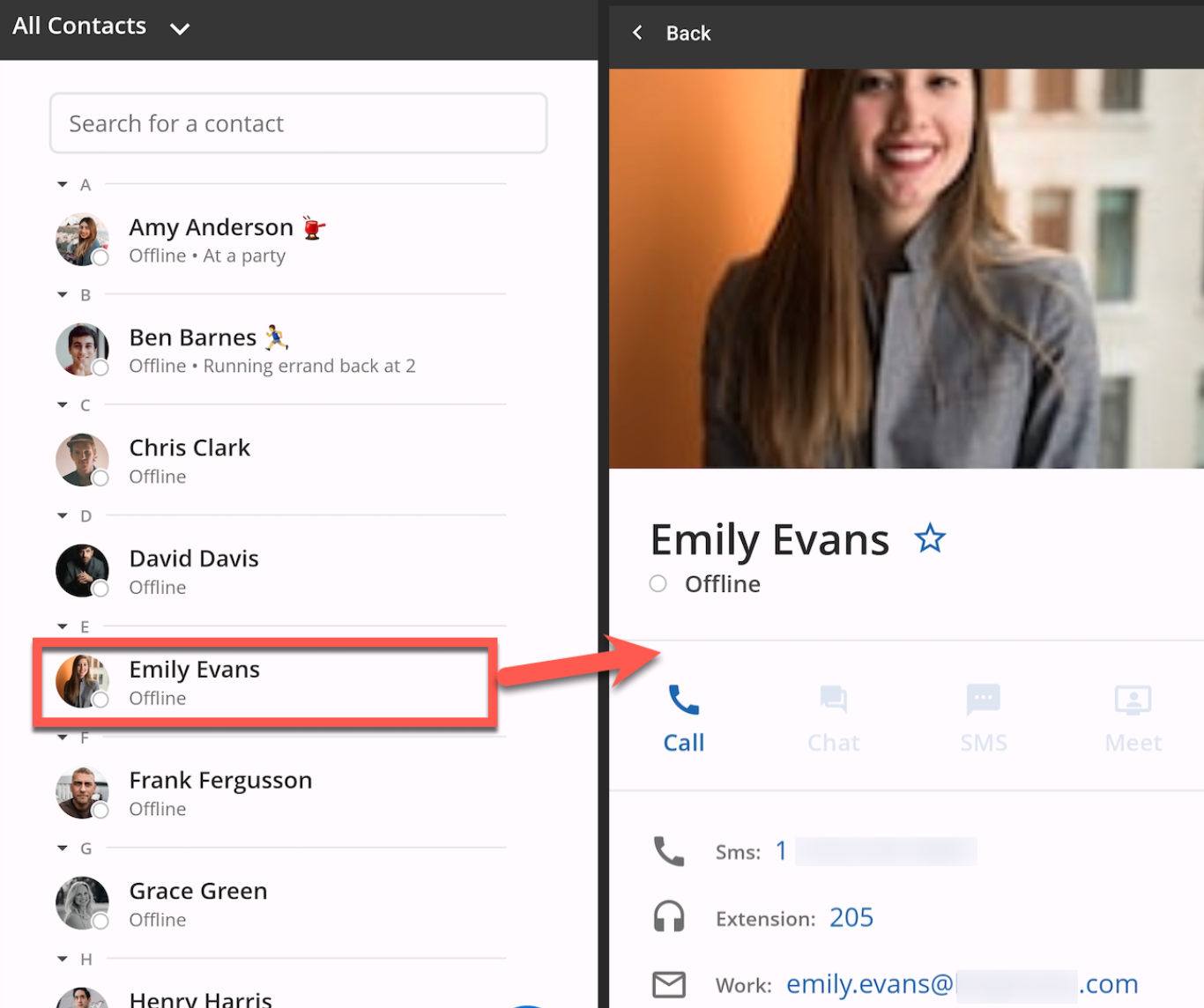The image size is (1204, 1008).
Task: Click the Call phone icon
Action: tap(683, 700)
